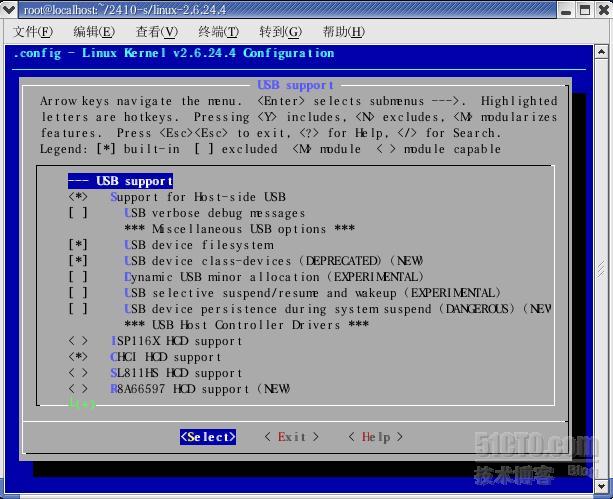Click USB Host Controller Drivers section text

(x=247, y=325)
